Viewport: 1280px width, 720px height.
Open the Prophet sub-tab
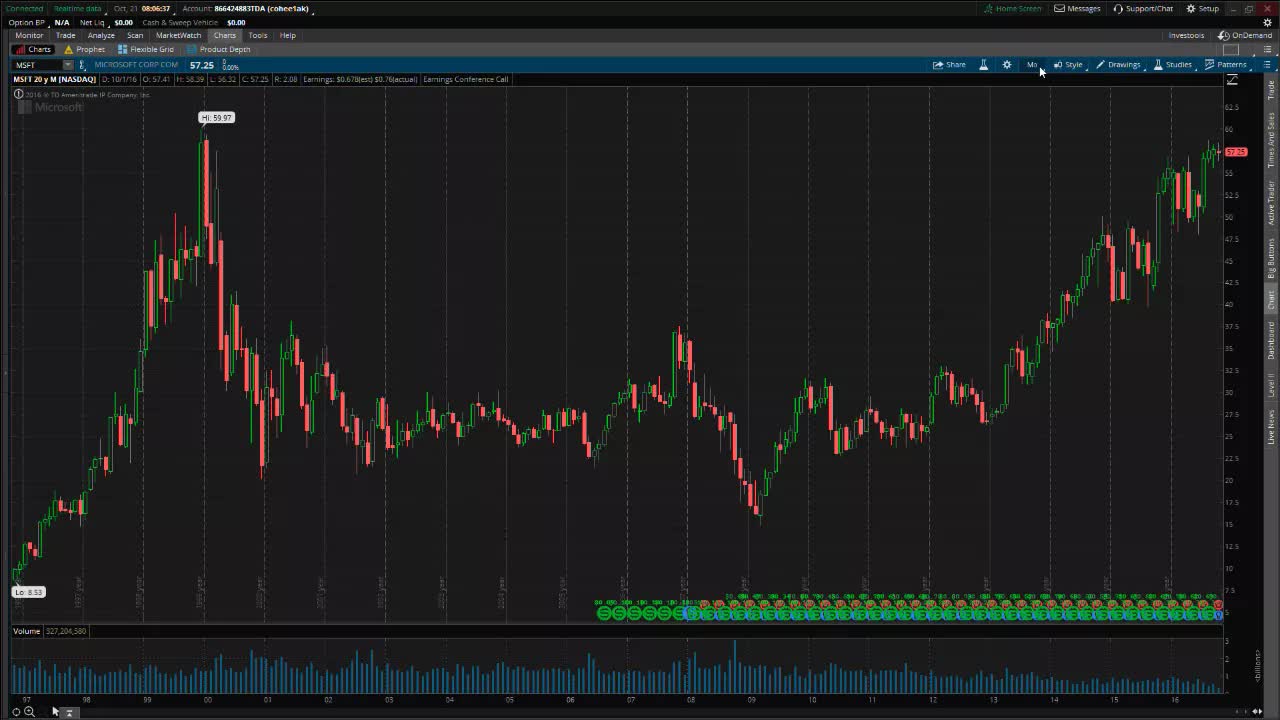coord(84,49)
